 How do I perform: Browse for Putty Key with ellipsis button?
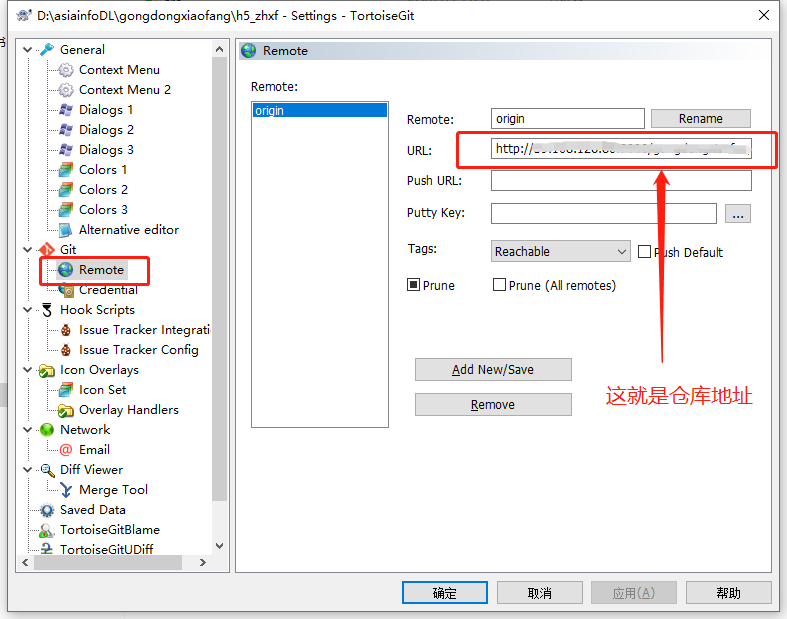coord(738,214)
